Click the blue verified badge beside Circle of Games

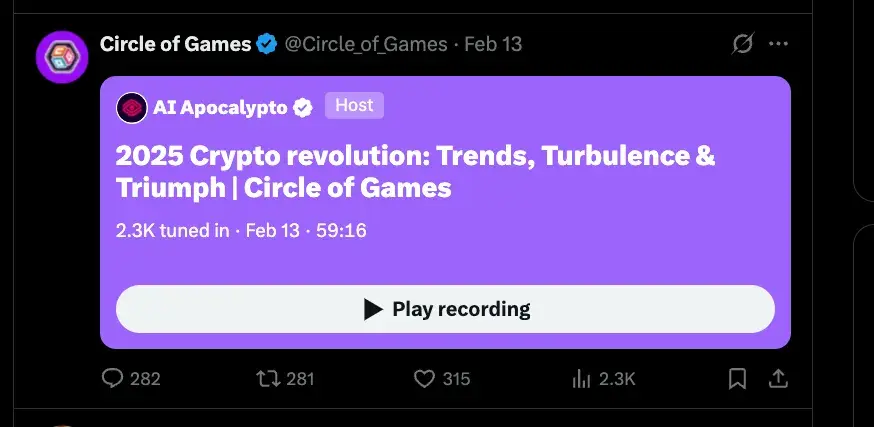267,43
